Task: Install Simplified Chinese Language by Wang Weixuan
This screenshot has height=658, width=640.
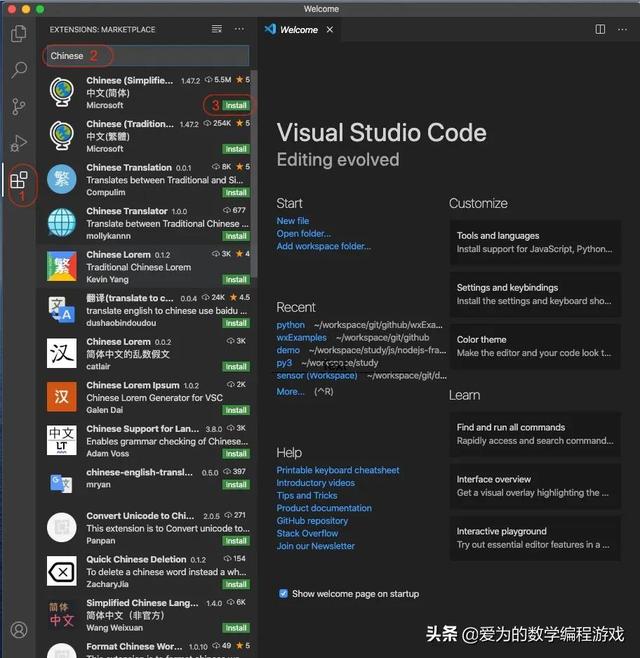Action: 235,628
